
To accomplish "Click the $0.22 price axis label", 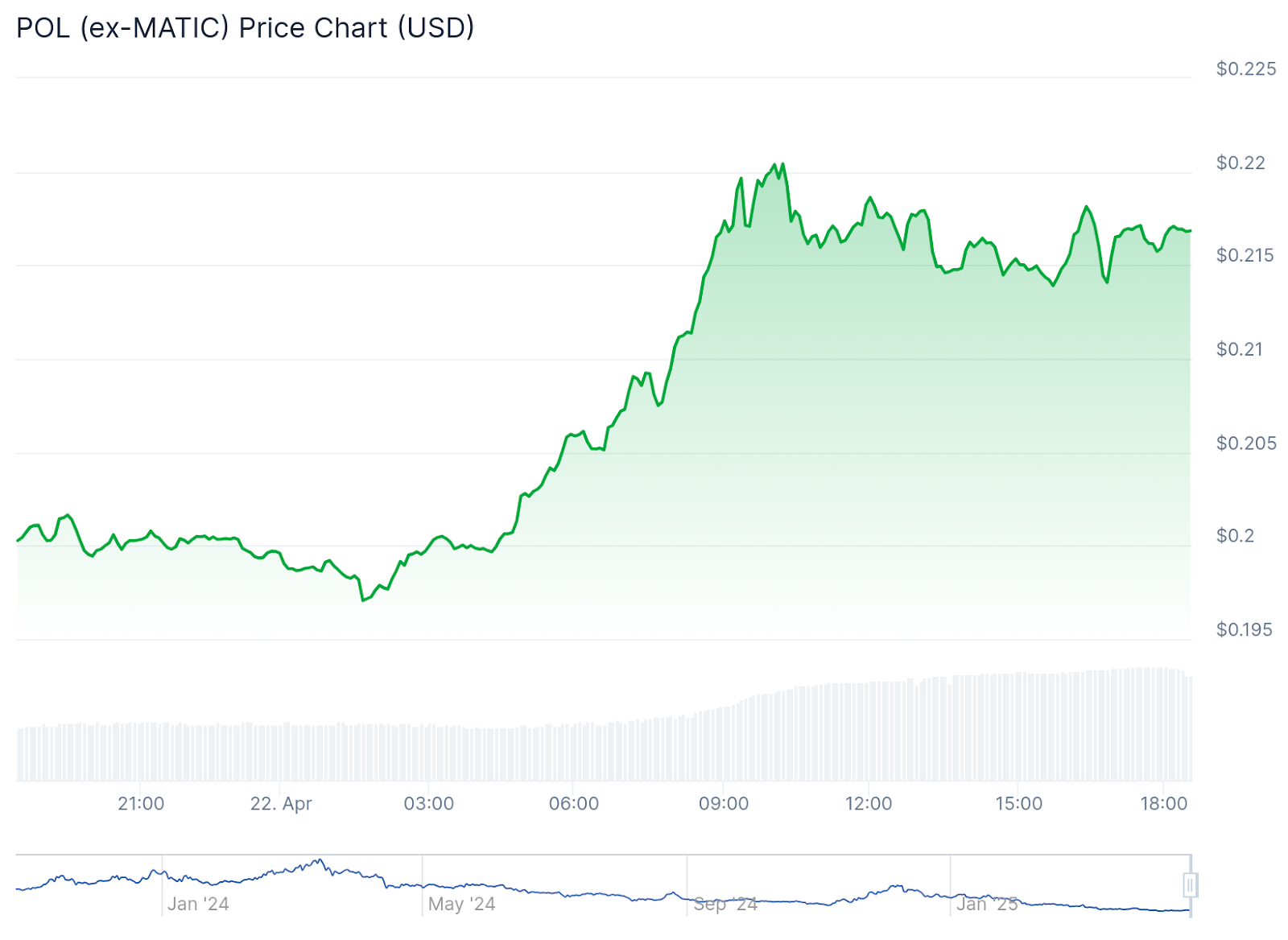I will coord(1241,163).
